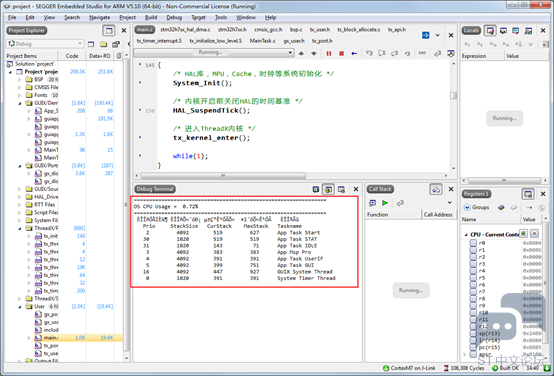Click the Code column header
This screenshot has height=376, width=554.
tap(72, 56)
